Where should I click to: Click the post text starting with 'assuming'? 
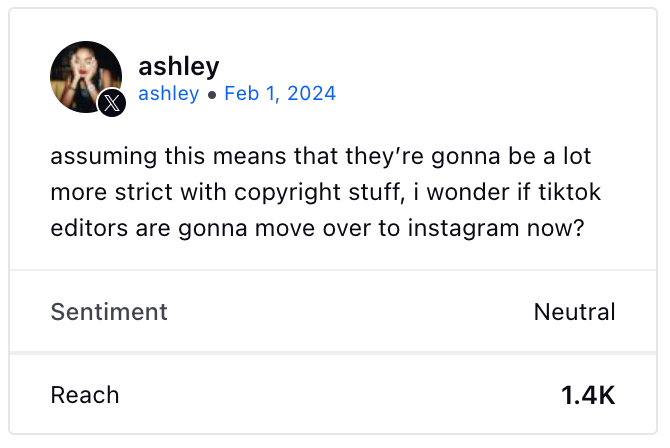coord(326,192)
